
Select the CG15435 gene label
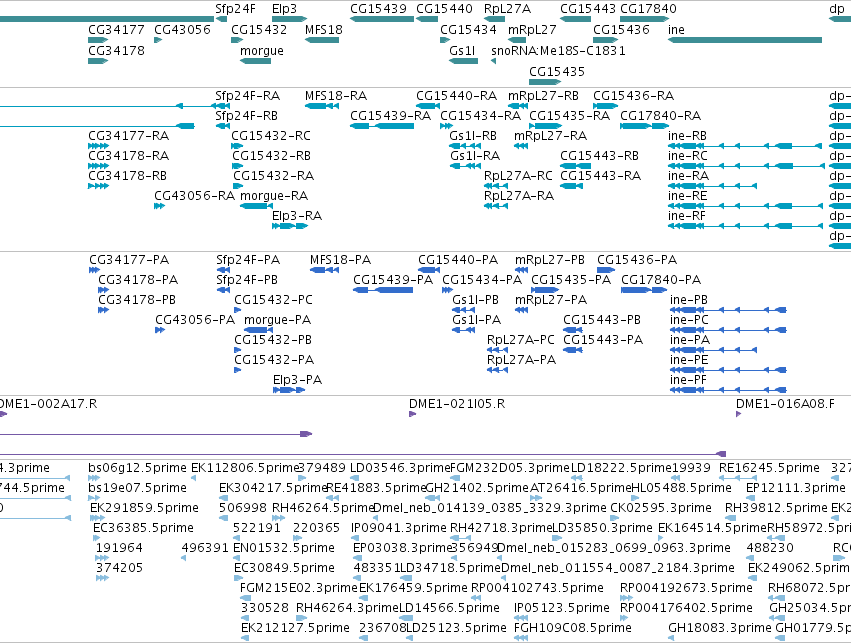(557, 71)
